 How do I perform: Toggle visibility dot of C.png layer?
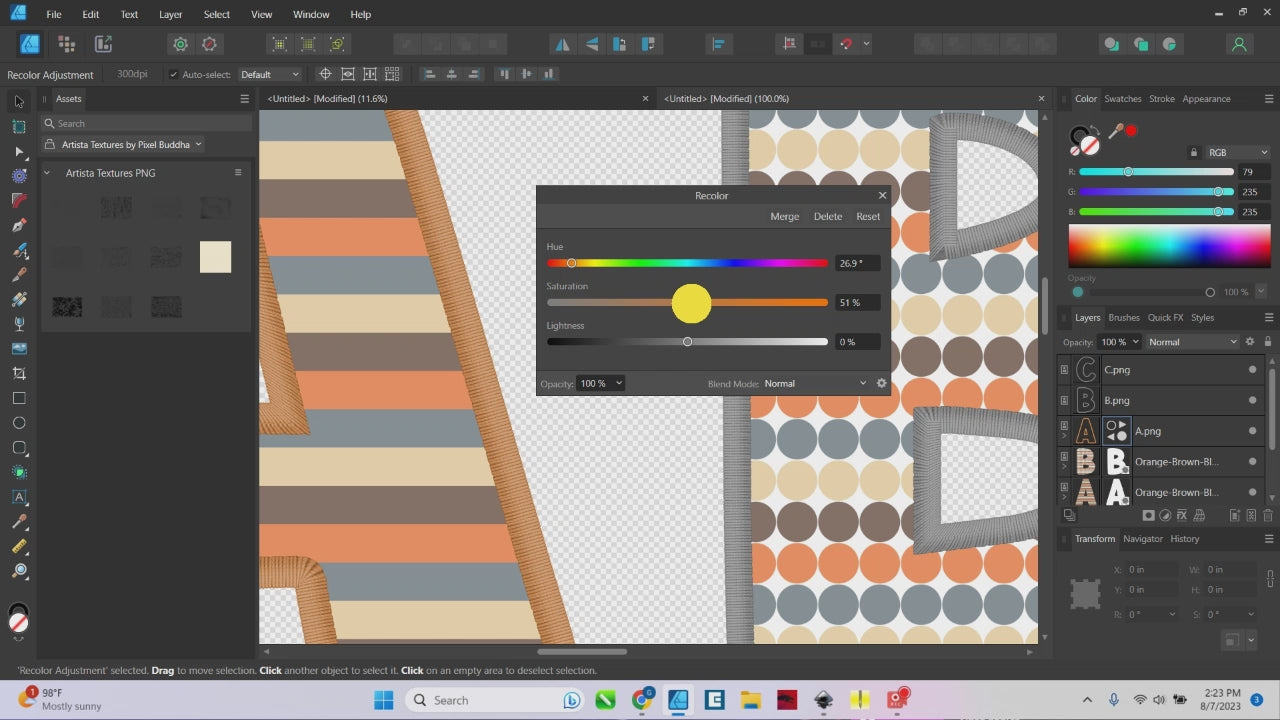(x=1252, y=370)
